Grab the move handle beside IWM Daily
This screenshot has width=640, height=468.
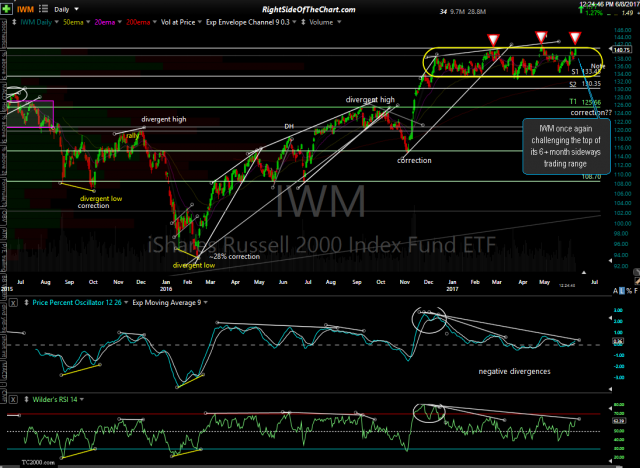tap(14, 22)
